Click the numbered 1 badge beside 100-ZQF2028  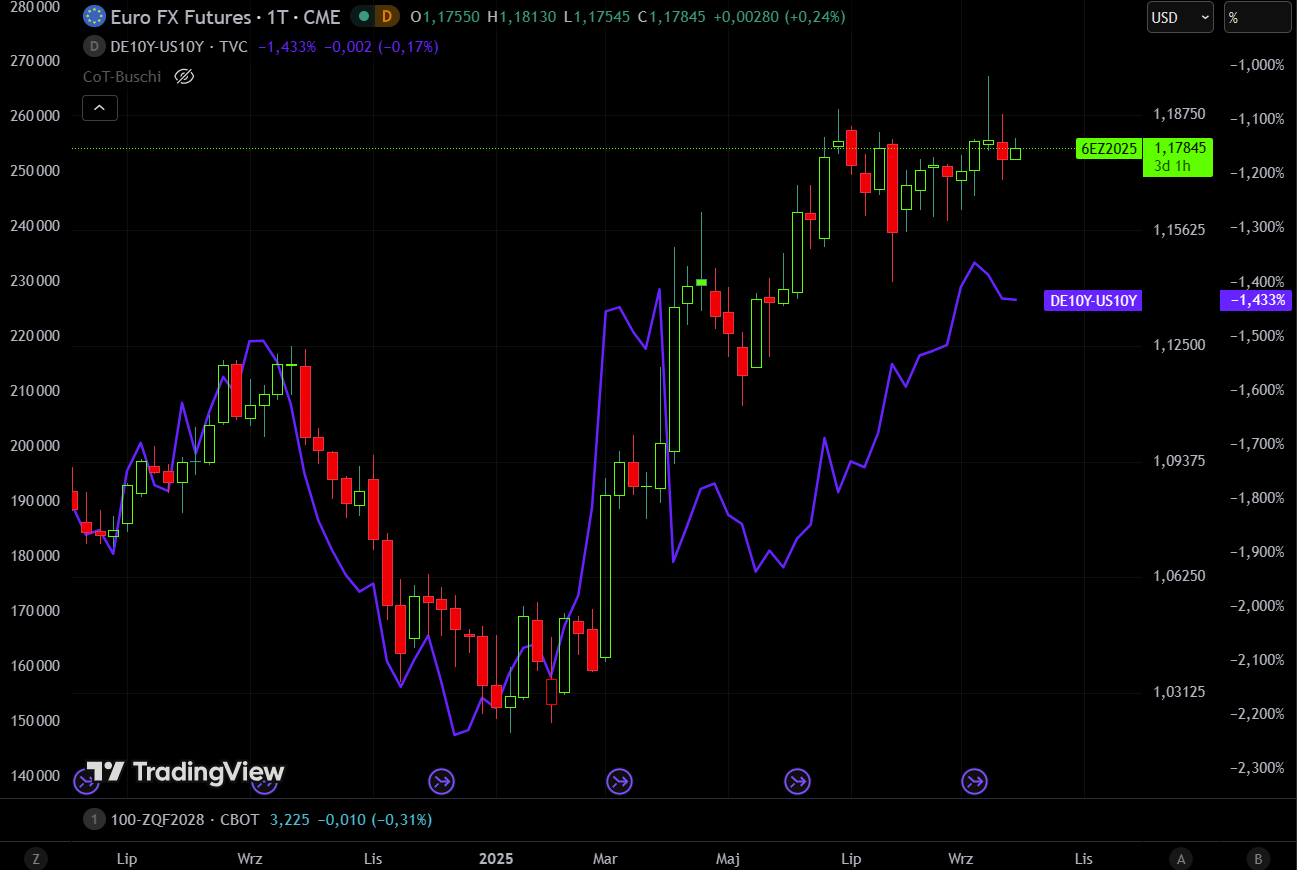(x=94, y=820)
